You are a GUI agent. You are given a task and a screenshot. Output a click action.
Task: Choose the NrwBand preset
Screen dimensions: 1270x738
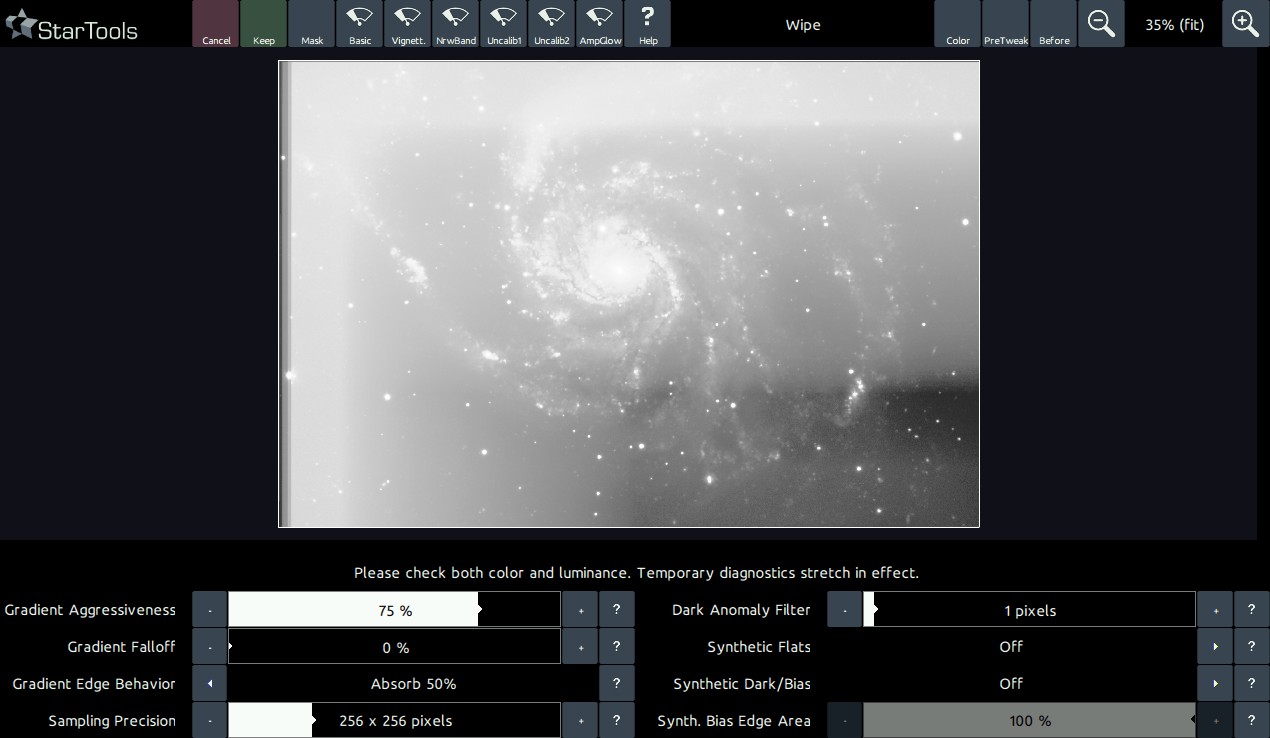(455, 24)
